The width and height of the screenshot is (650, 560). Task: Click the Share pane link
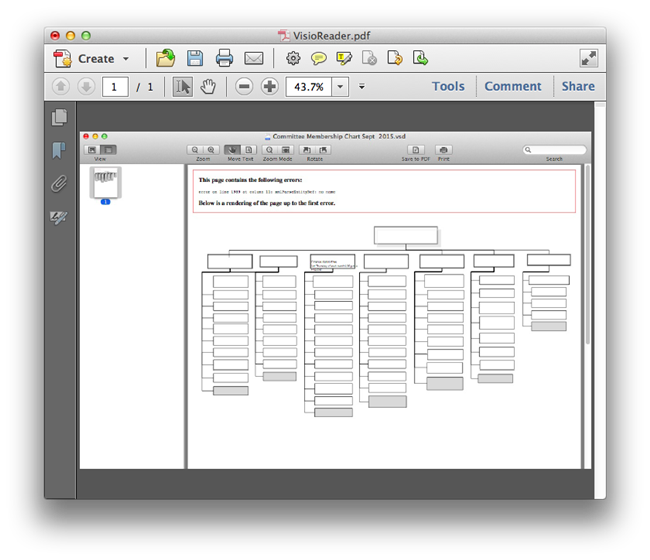pyautogui.click(x=578, y=87)
